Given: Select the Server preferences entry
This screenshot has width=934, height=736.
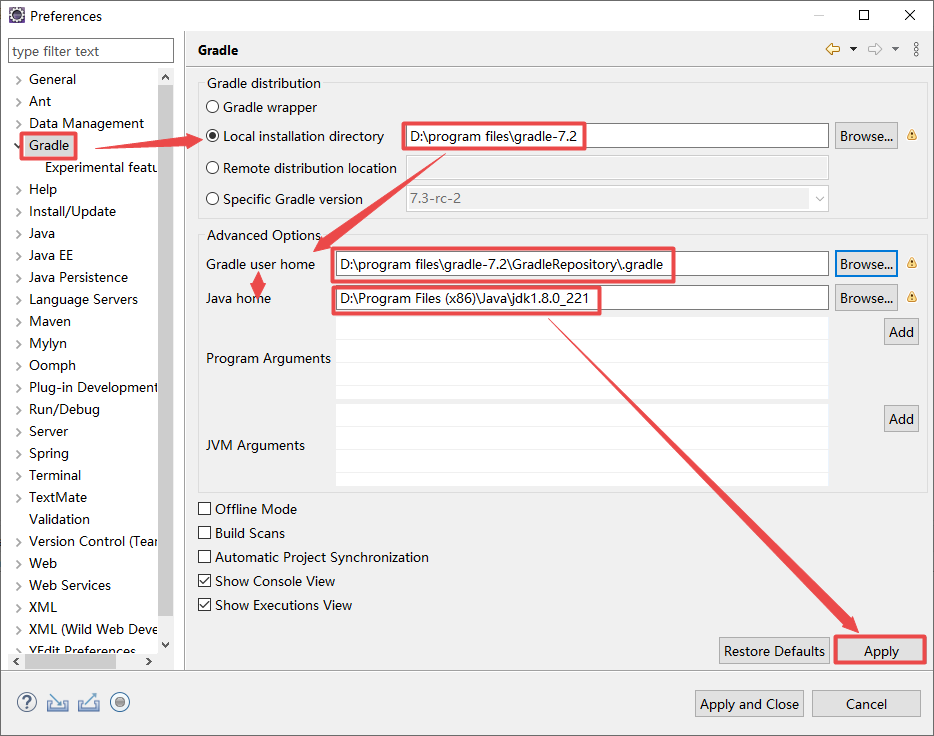Looking at the screenshot, I should (48, 431).
